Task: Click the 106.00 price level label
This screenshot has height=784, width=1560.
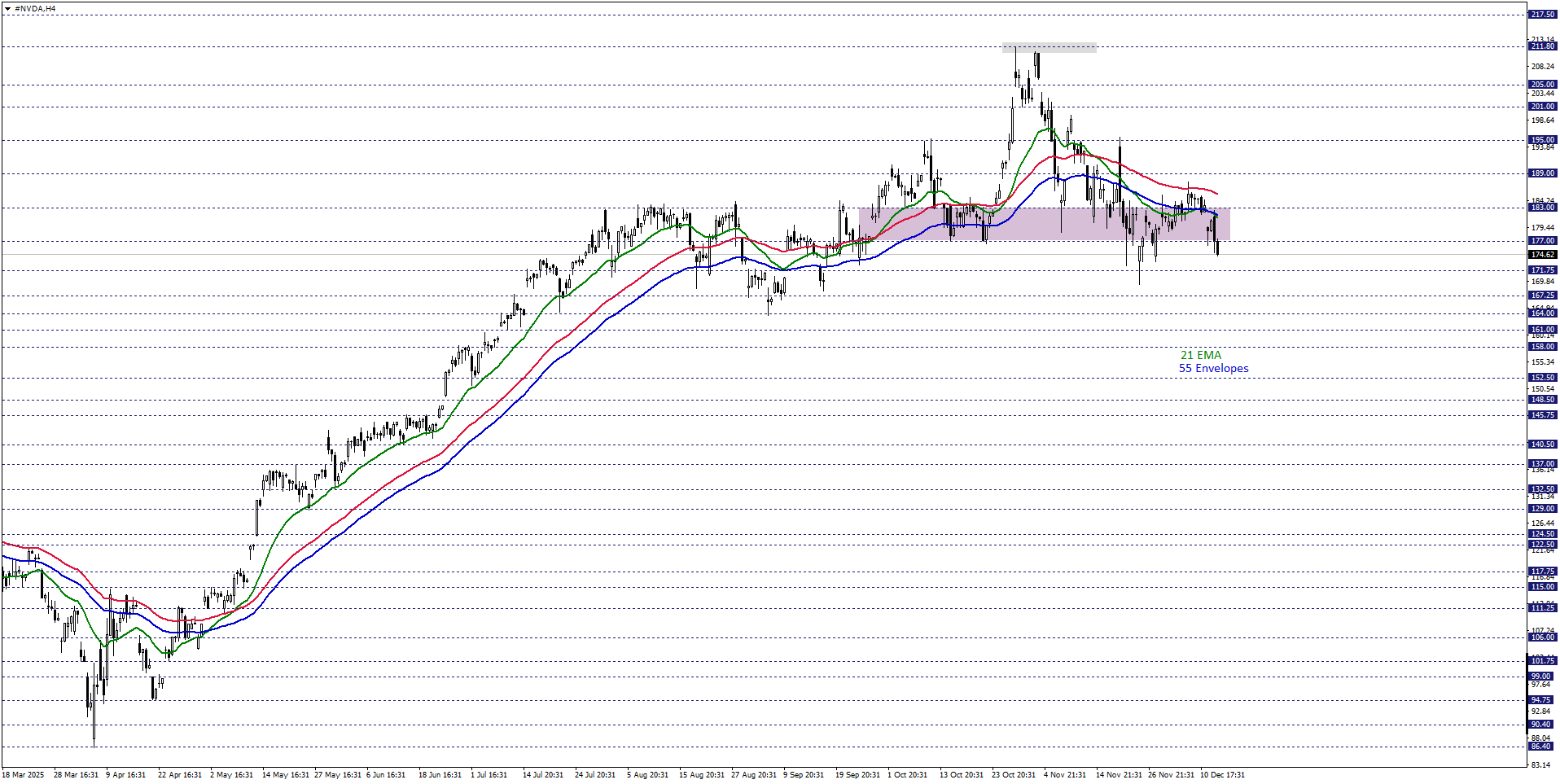Action: [1542, 637]
